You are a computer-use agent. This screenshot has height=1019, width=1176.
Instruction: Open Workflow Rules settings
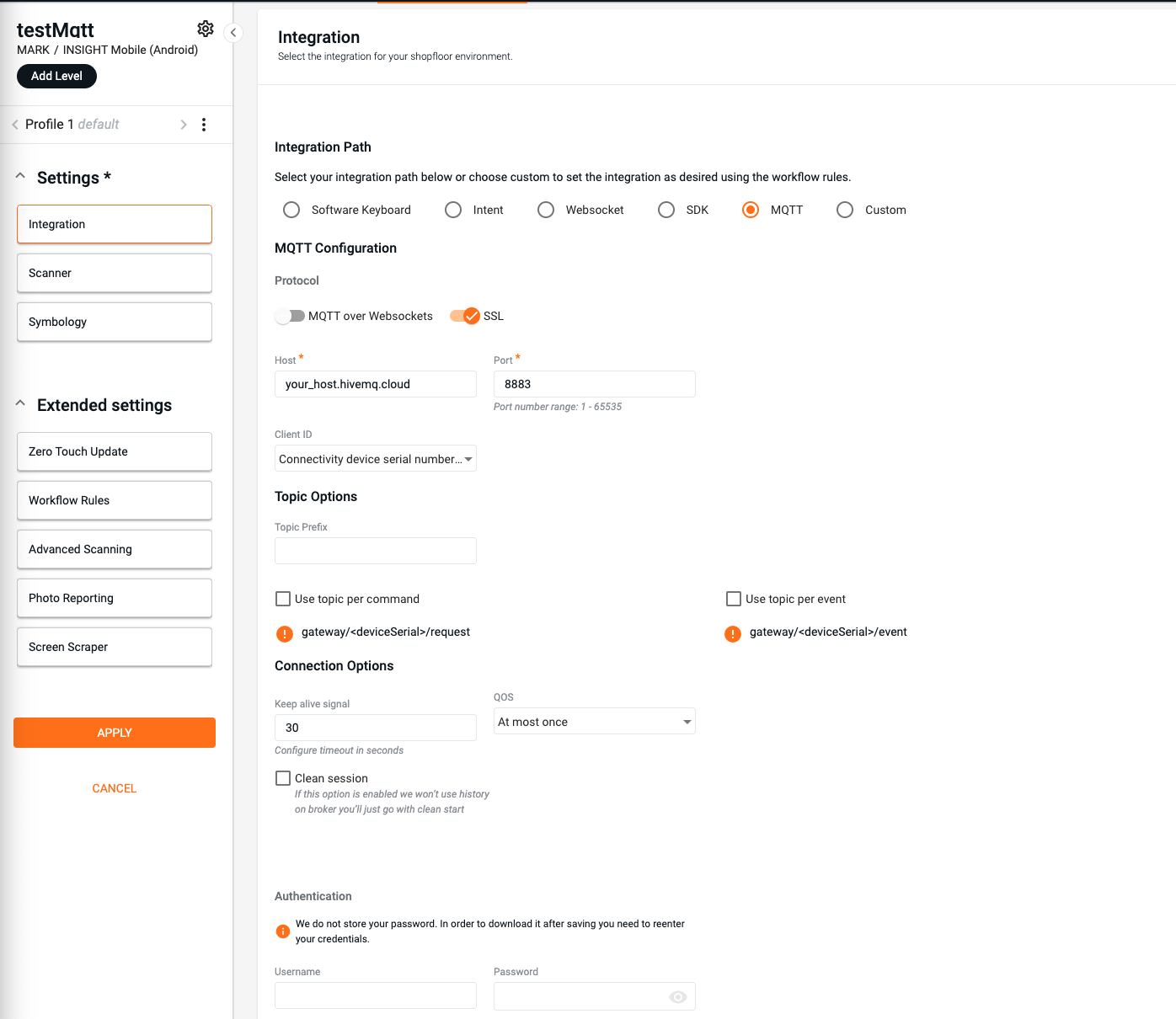pyautogui.click(x=115, y=500)
